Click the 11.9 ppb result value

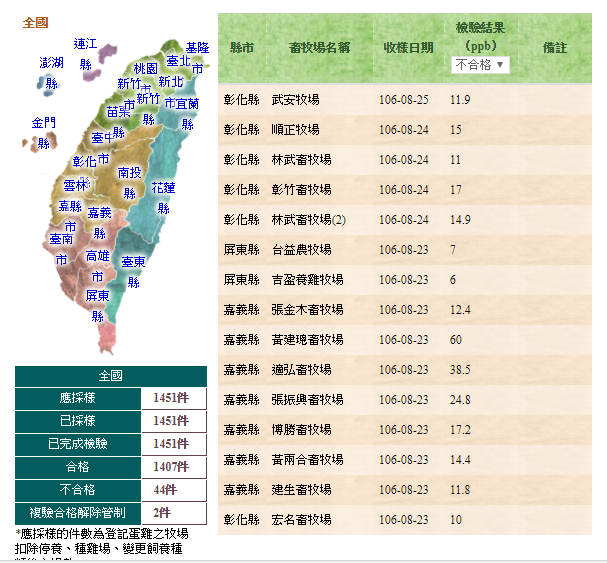(460, 100)
